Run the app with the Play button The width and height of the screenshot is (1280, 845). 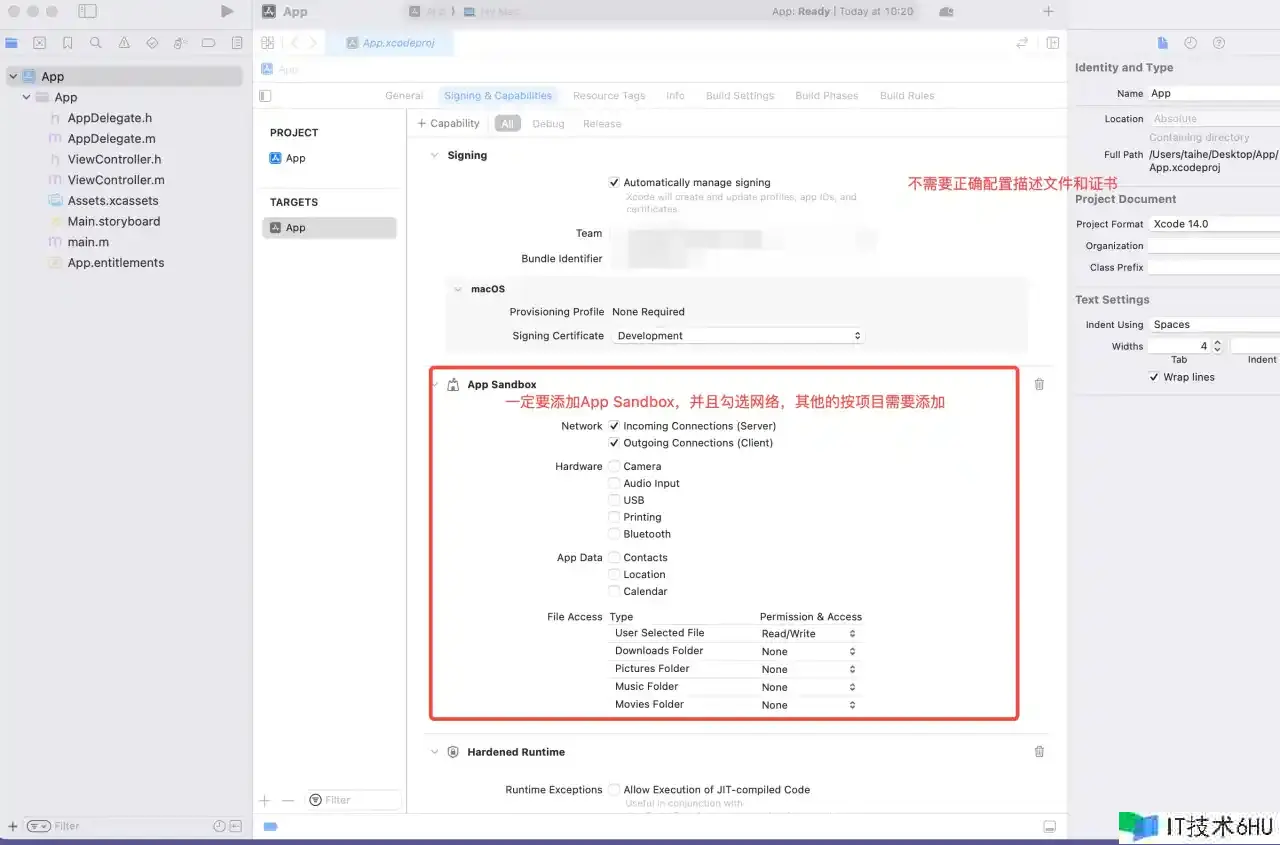[x=227, y=11]
